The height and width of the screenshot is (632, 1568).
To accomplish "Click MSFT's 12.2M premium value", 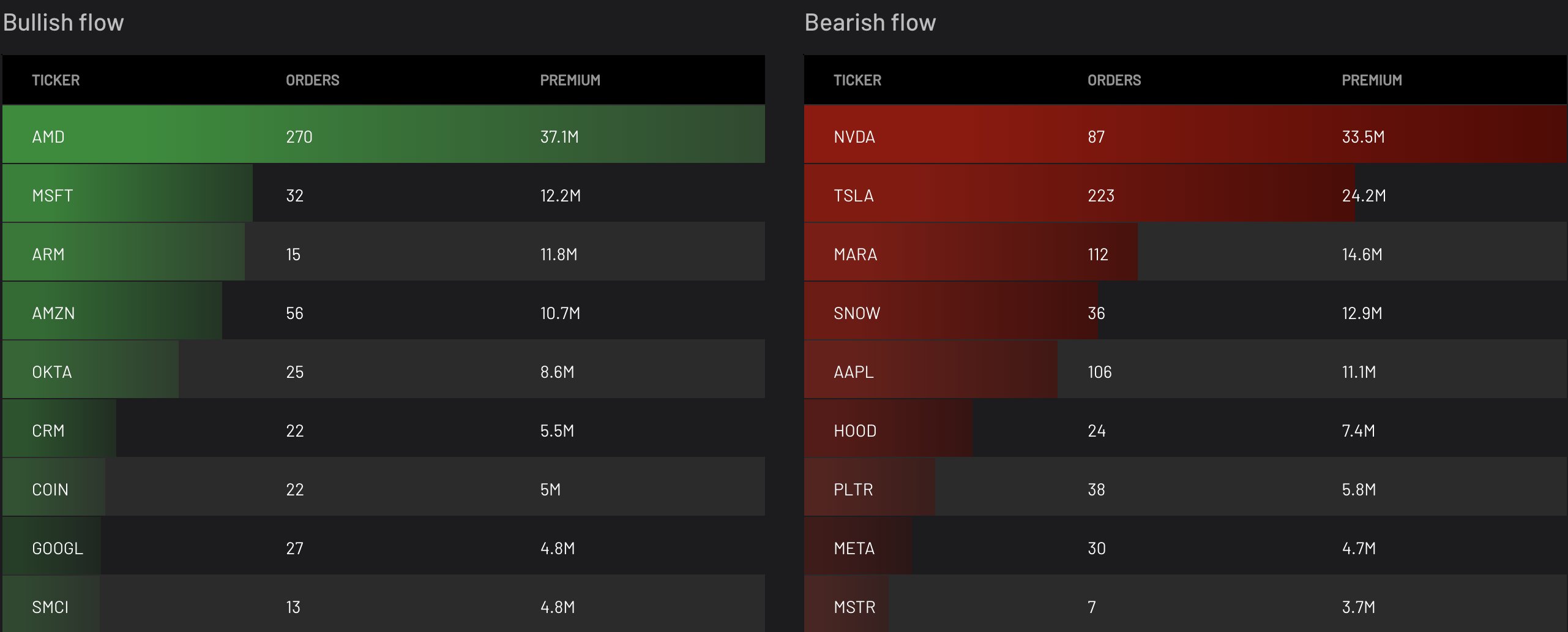I will [x=561, y=195].
